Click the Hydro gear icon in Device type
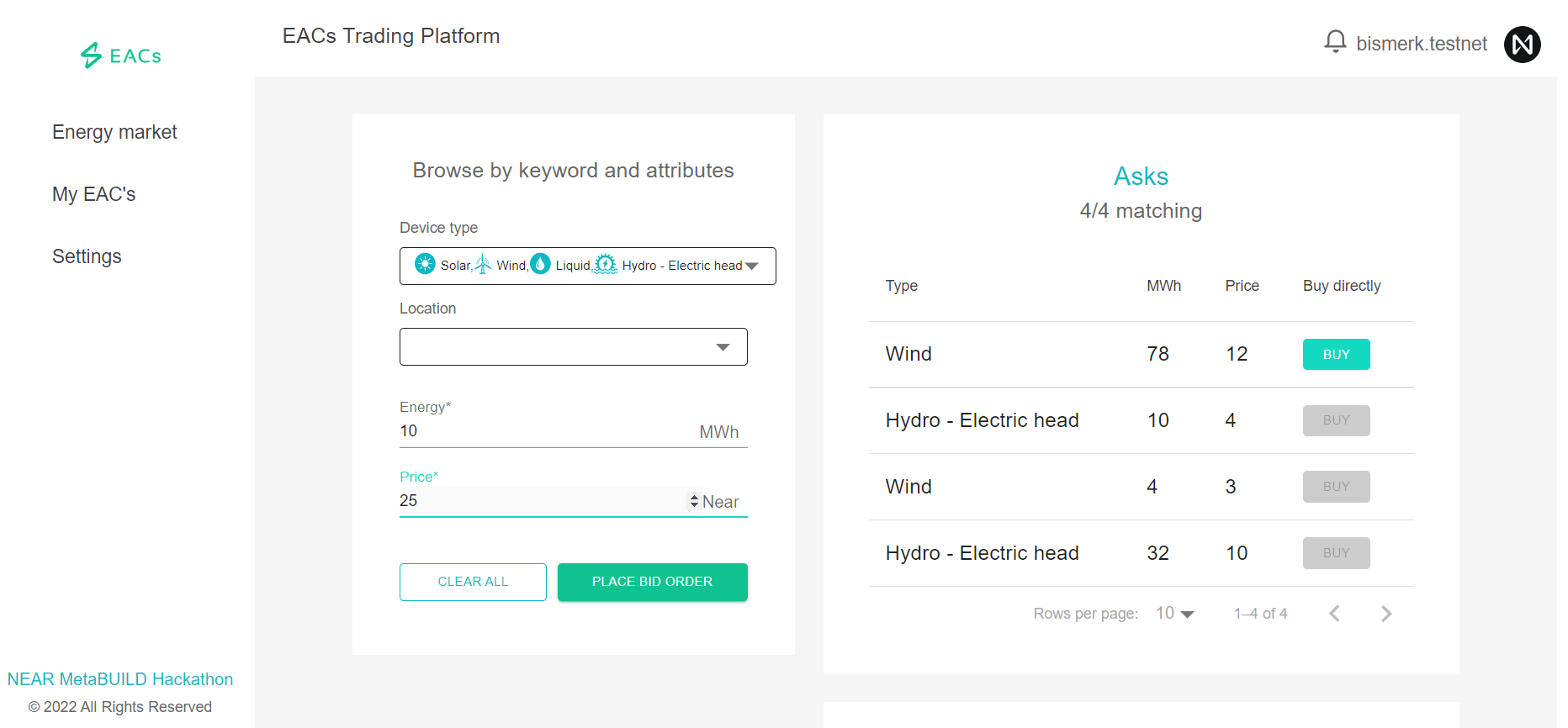Image resolution: width=1568 pixels, height=728 pixels. pyautogui.click(x=606, y=264)
